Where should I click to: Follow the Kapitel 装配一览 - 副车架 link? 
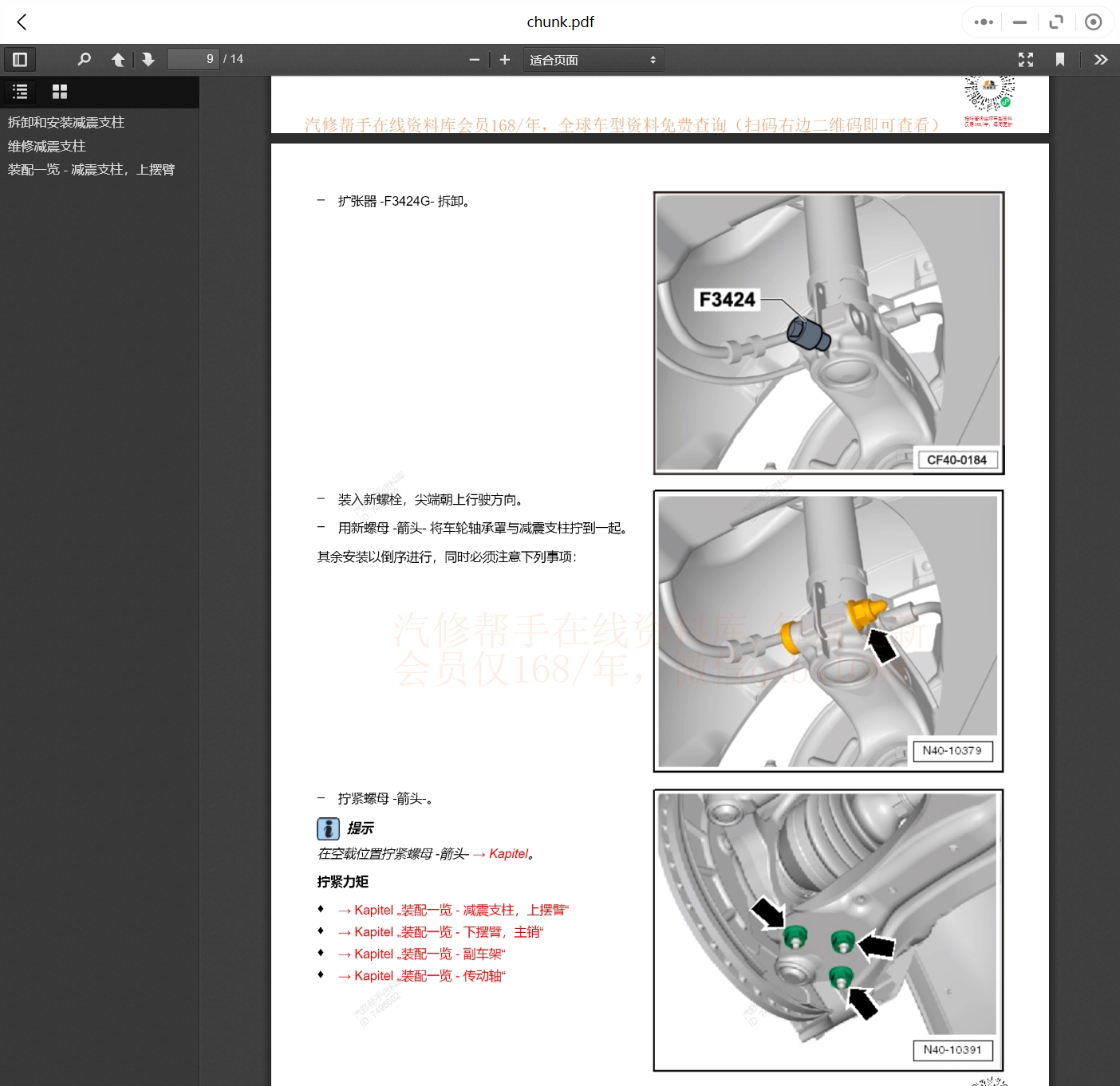coord(421,954)
